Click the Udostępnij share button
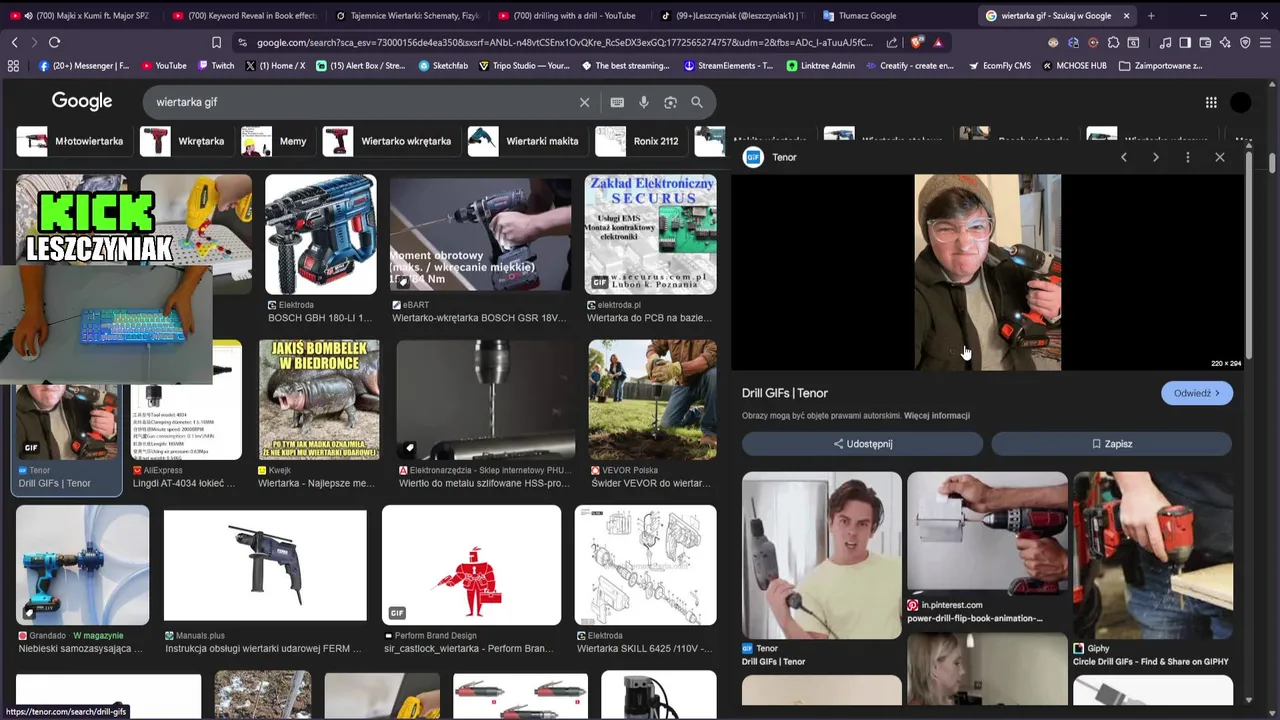This screenshot has height=720, width=1280. [x=862, y=444]
